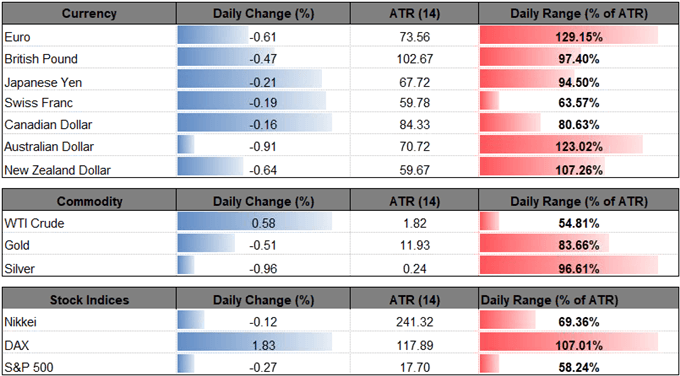Image resolution: width=680 pixels, height=376 pixels.
Task: Select S&P 500 row label
Action: pyautogui.click(x=29, y=367)
